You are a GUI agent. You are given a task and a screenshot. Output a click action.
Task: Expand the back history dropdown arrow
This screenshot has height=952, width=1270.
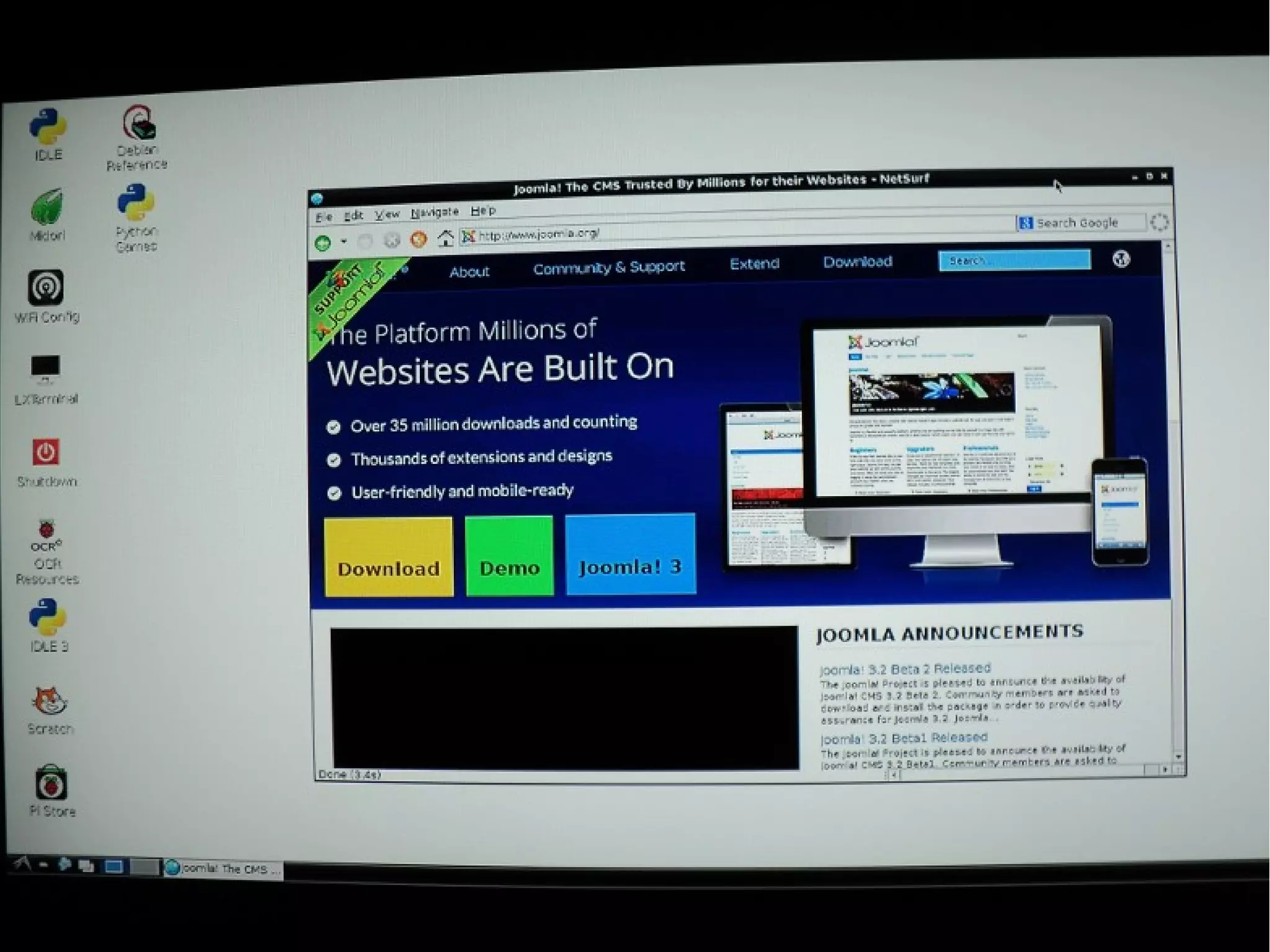point(343,242)
